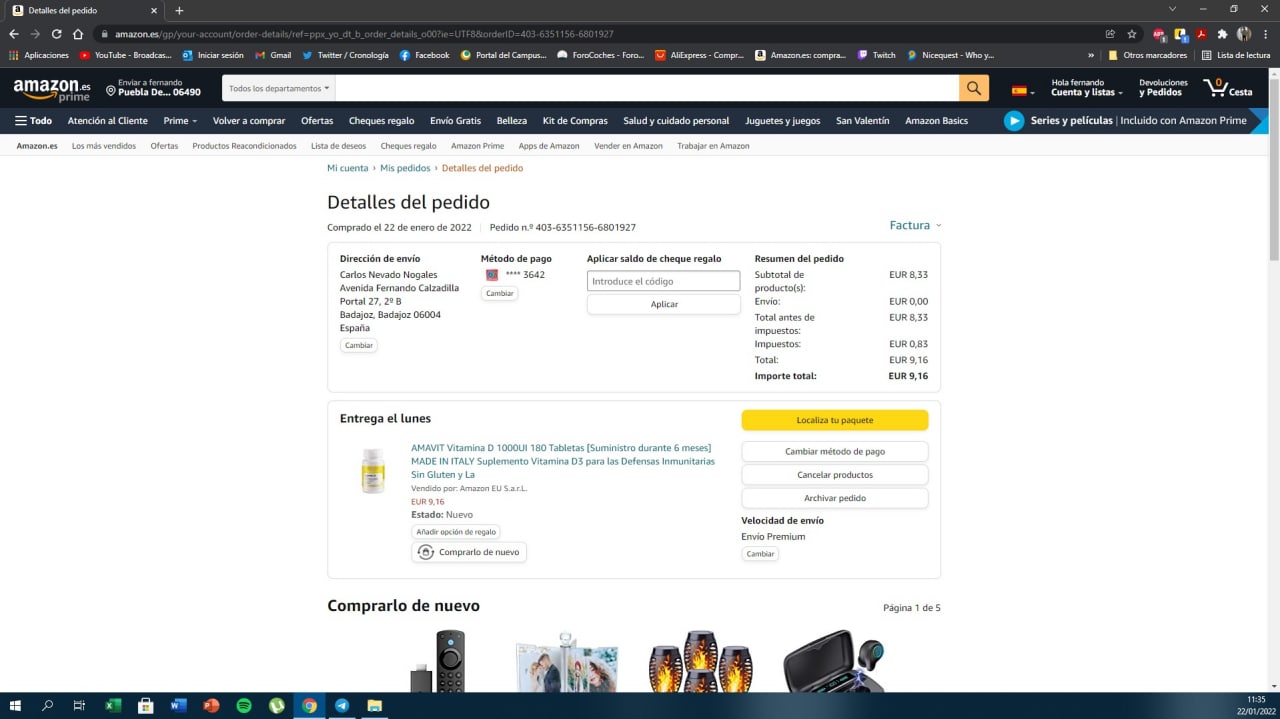1280x719 pixels.
Task: Open Spotify from the taskbar
Action: [x=244, y=705]
